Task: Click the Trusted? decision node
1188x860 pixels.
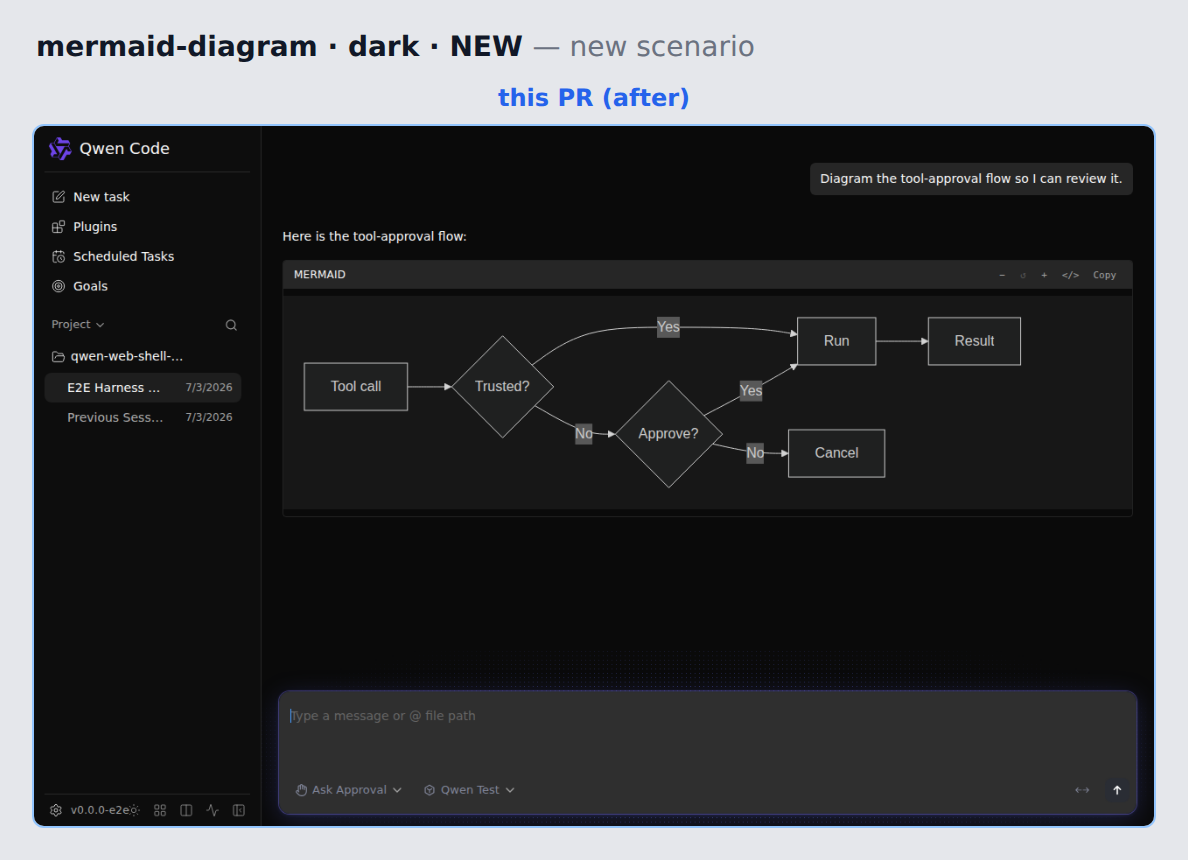Action: (502, 386)
